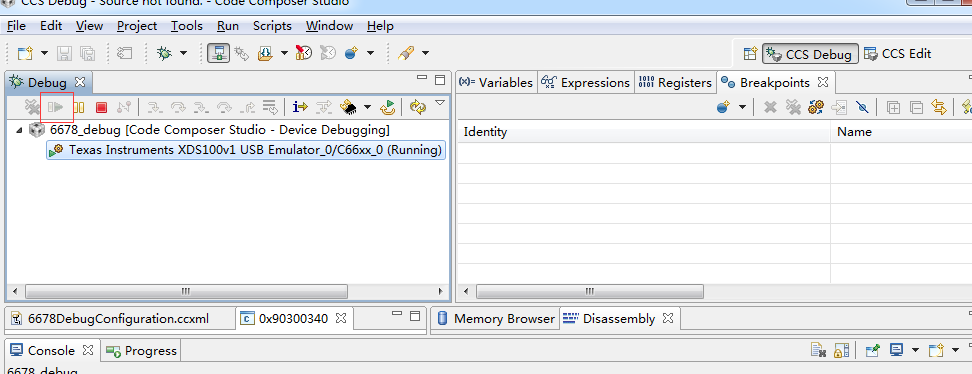Click the Display Selected Console monitor icon
The height and width of the screenshot is (374, 972).
coord(896,351)
